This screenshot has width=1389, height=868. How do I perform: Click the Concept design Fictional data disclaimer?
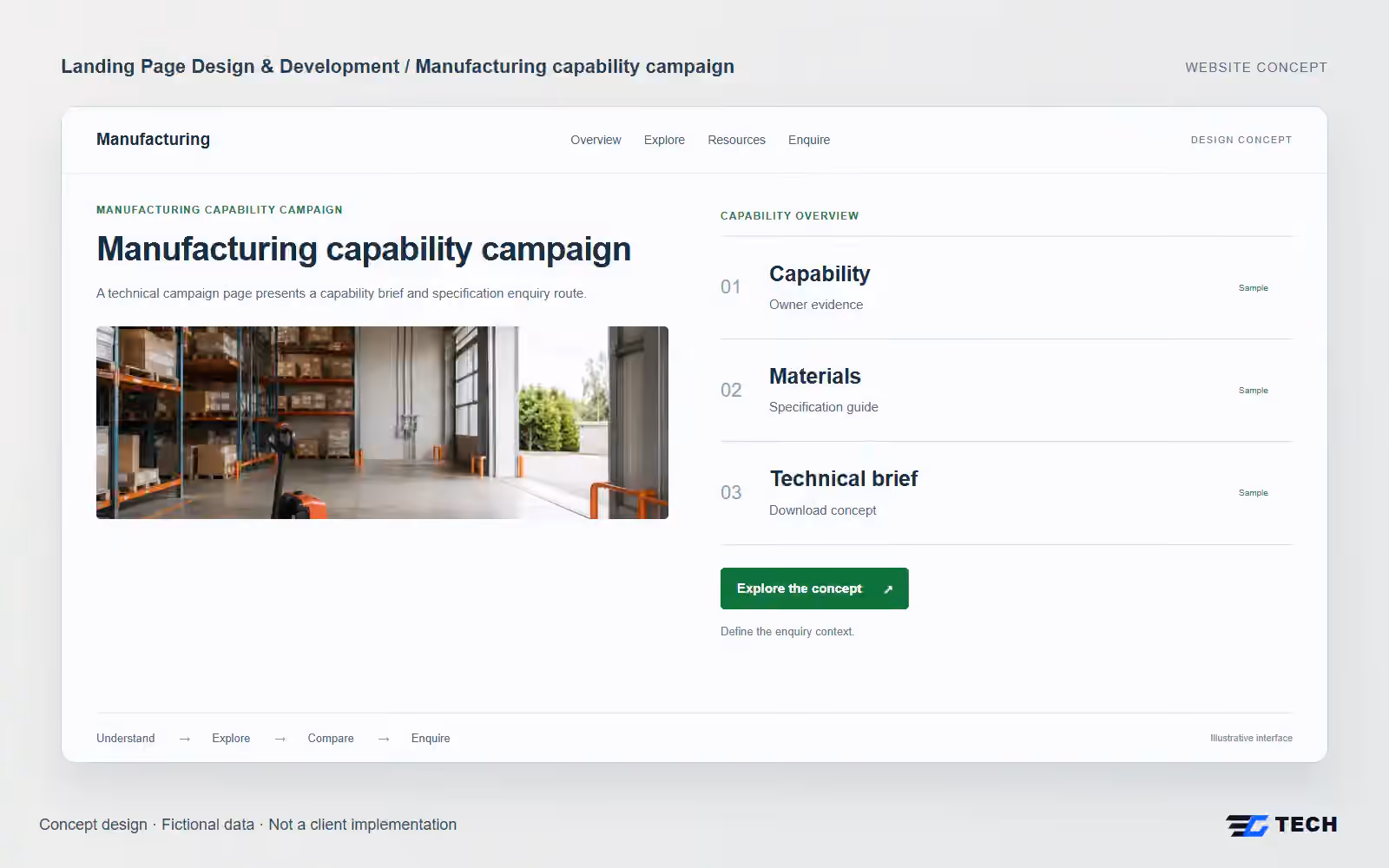pyautogui.click(x=247, y=825)
